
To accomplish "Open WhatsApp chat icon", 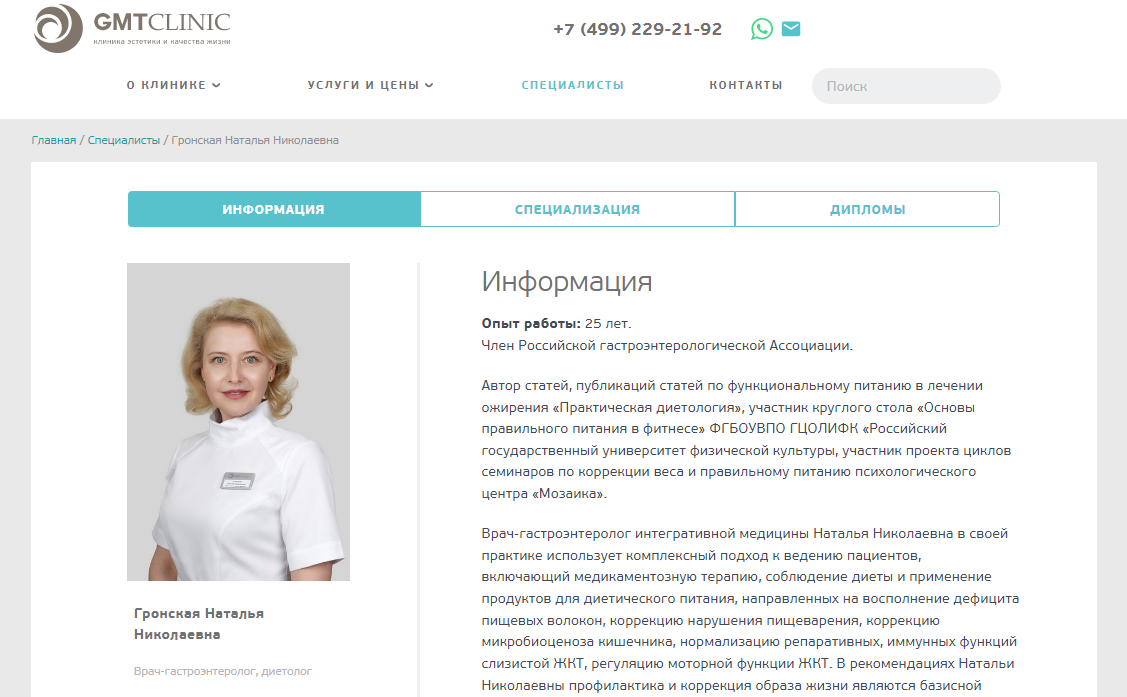I will 762,29.
